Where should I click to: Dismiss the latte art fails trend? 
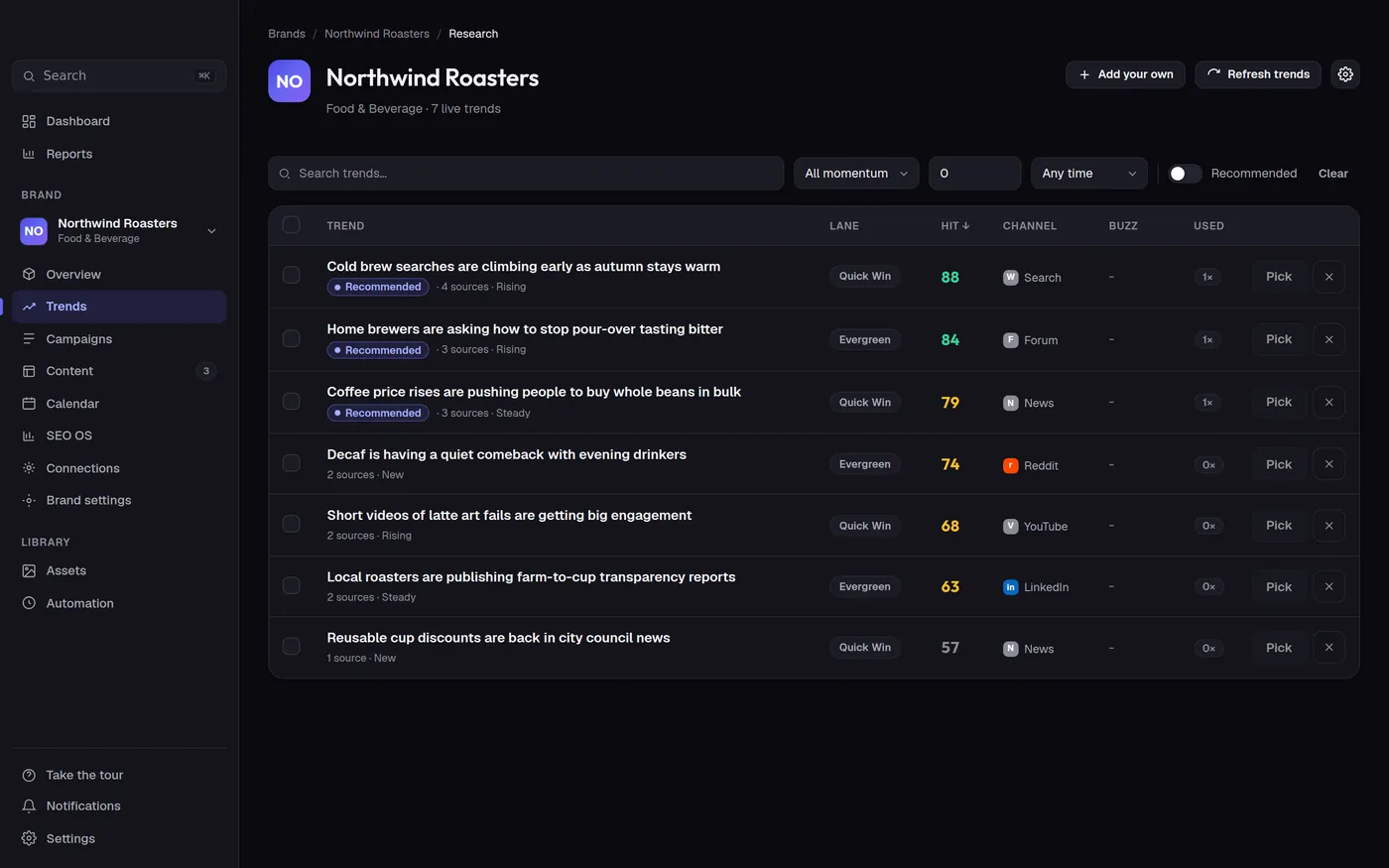pyautogui.click(x=1328, y=526)
